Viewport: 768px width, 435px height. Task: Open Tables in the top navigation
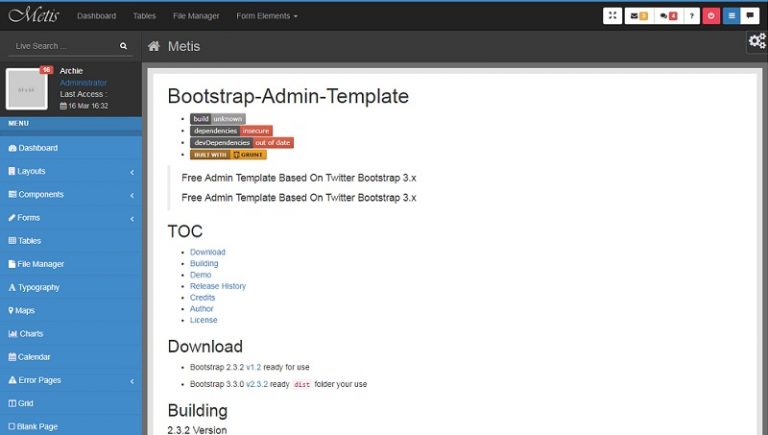(144, 16)
